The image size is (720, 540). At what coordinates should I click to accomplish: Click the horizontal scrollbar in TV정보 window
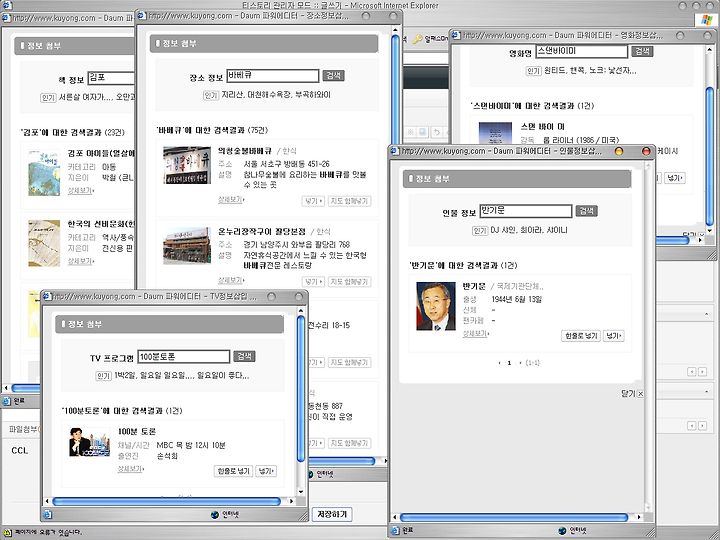pos(167,501)
